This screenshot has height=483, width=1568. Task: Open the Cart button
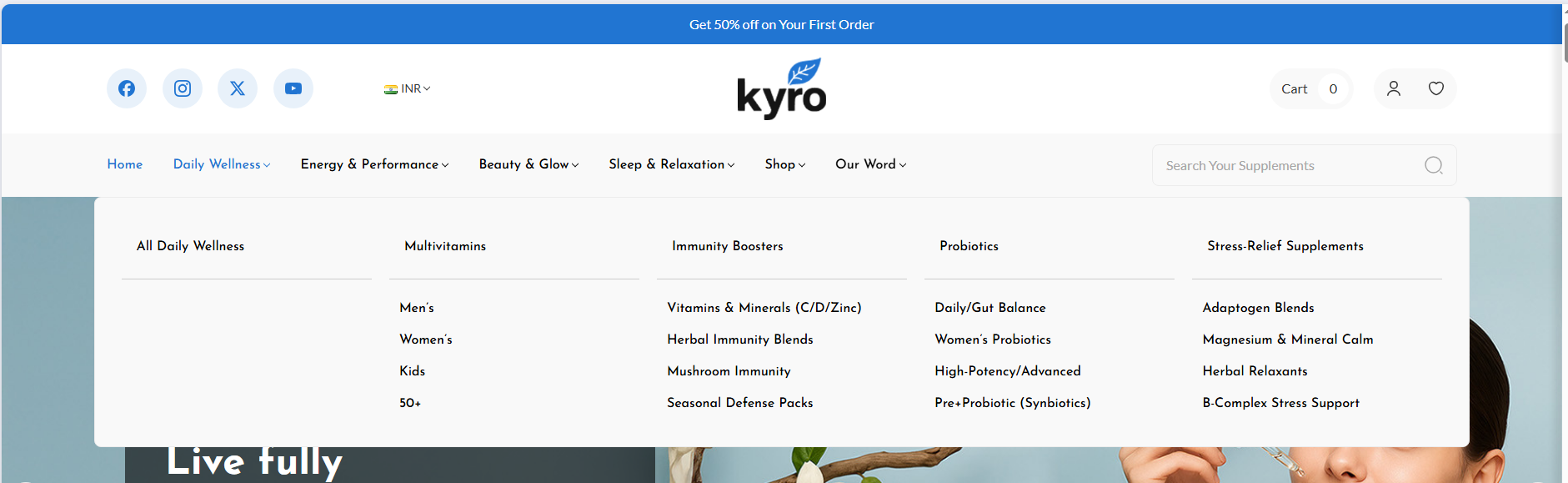tap(1310, 88)
